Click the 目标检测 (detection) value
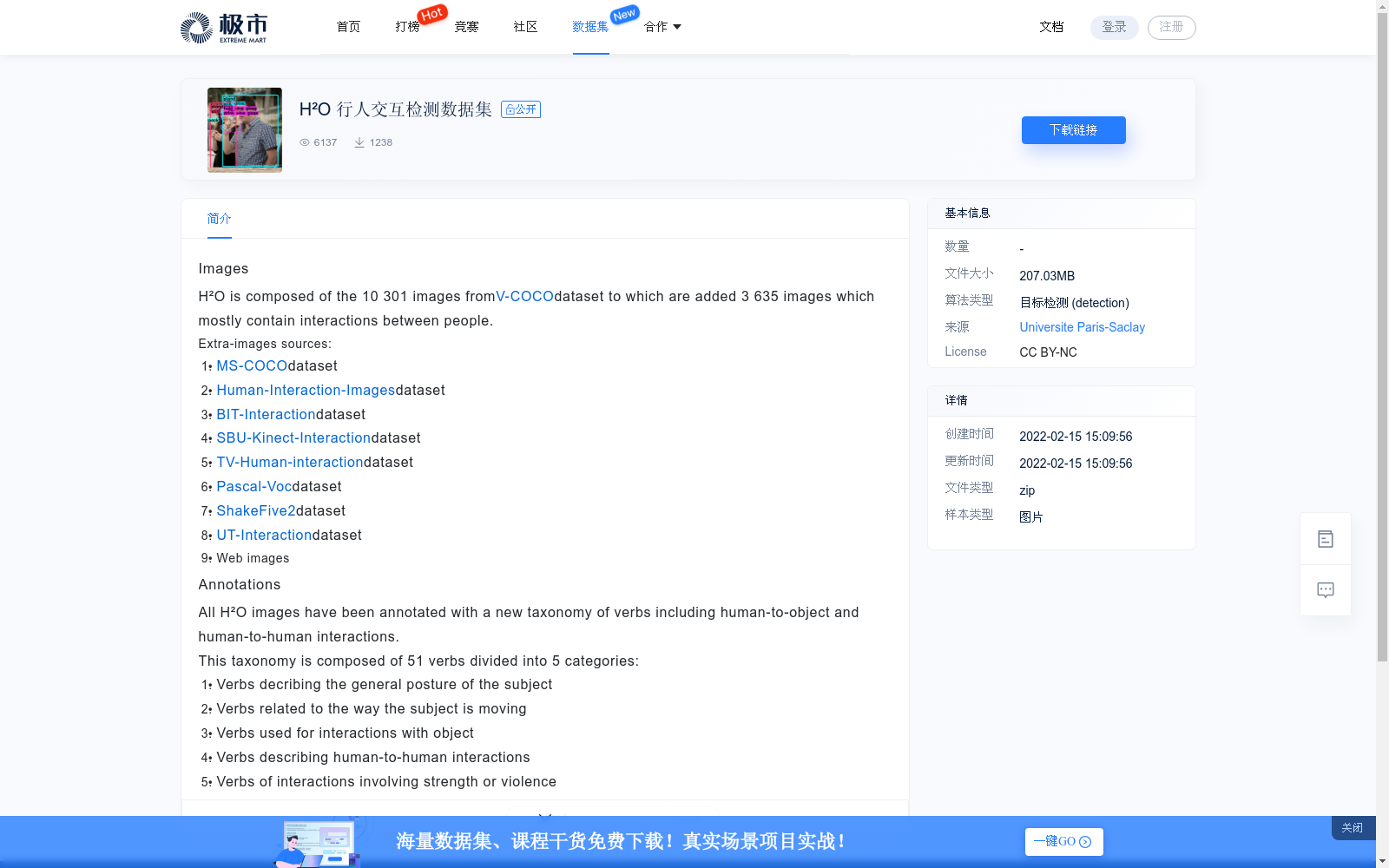This screenshot has height=868, width=1389. click(x=1074, y=303)
